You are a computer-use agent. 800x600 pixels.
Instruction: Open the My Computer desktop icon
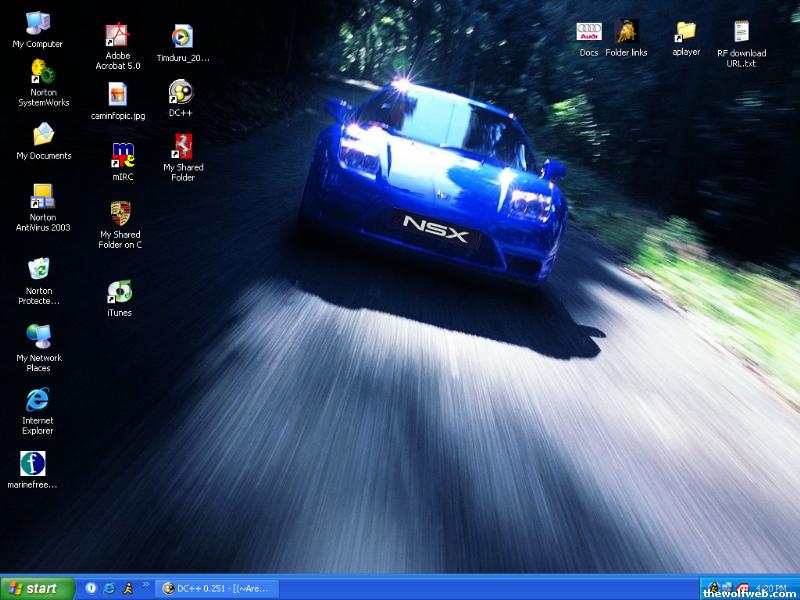coord(37,24)
